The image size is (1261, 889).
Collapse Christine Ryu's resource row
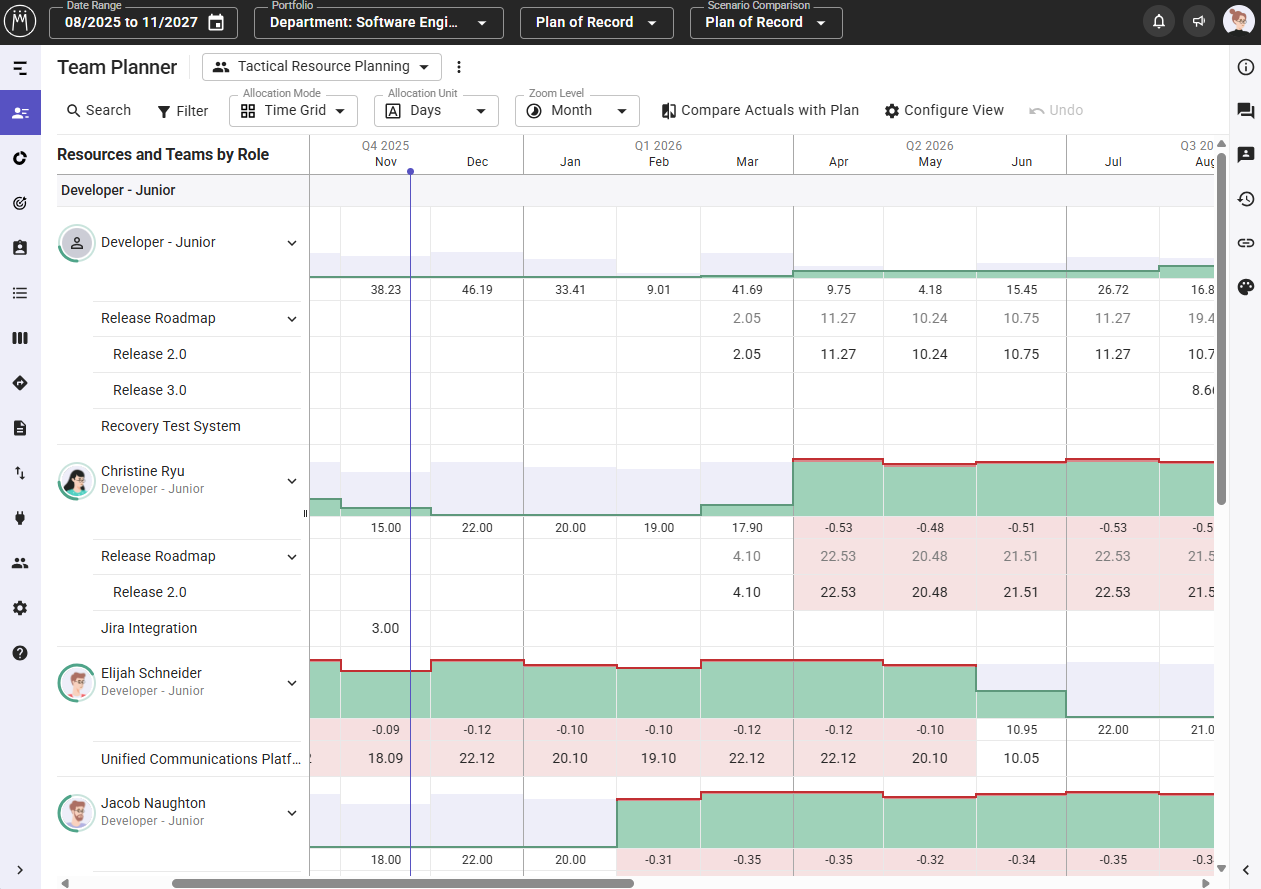(292, 481)
